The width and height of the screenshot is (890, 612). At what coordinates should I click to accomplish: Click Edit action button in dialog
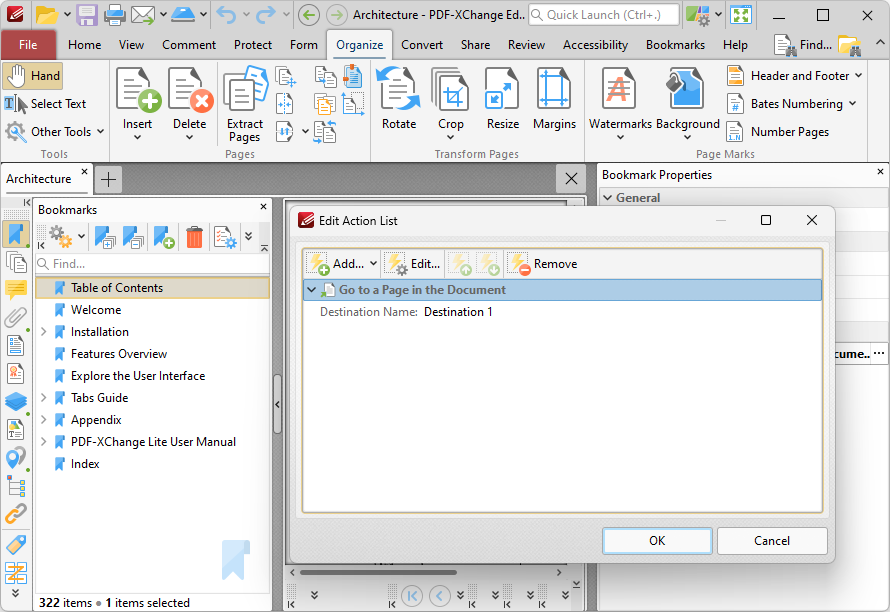tap(413, 263)
